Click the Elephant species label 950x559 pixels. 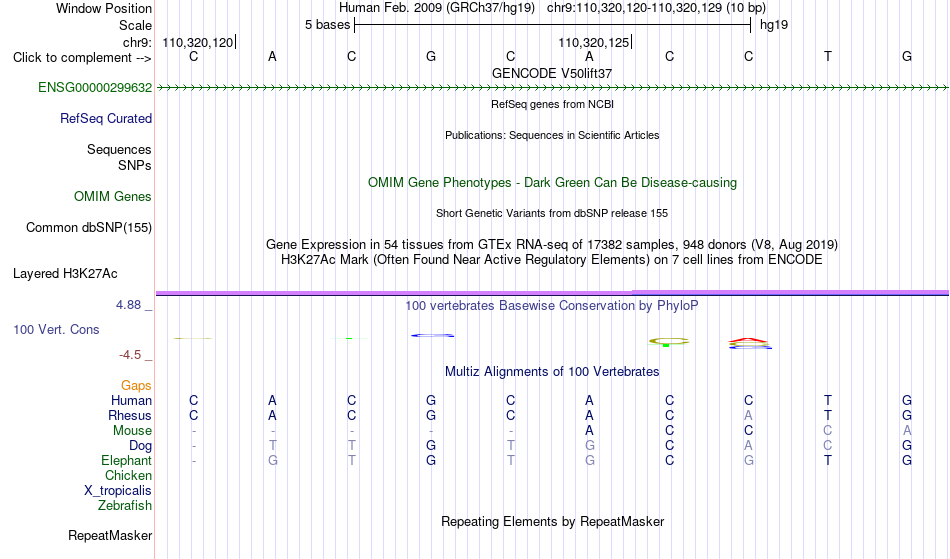point(127,461)
